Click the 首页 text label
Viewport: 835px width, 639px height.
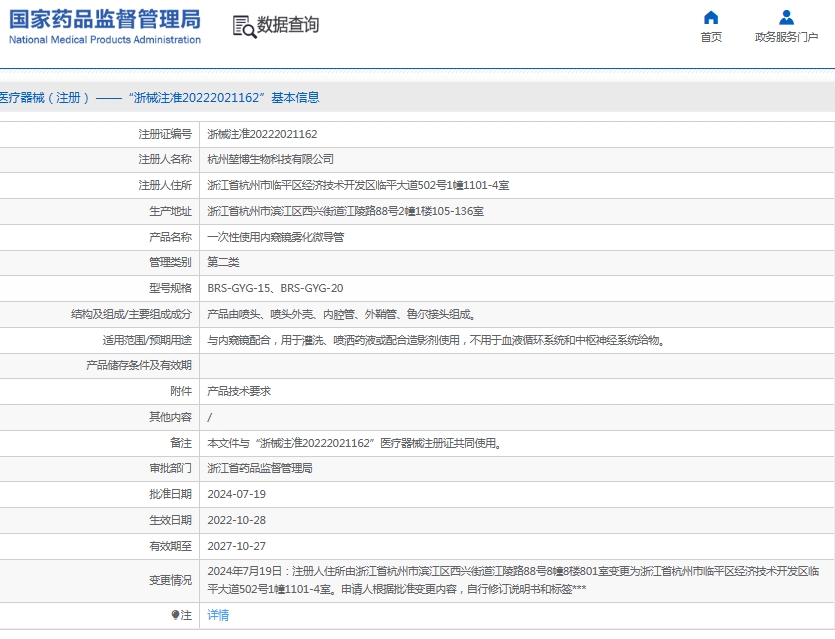(x=711, y=37)
